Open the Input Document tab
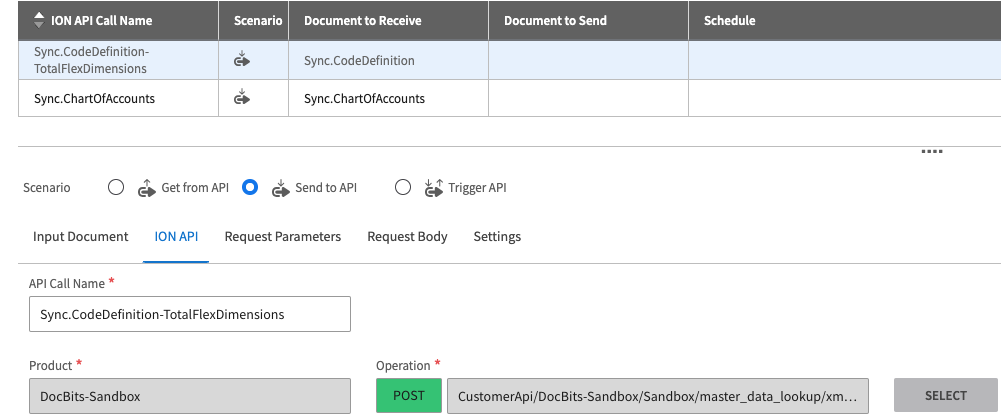Viewport: 1001px width, 417px height. tap(80, 237)
